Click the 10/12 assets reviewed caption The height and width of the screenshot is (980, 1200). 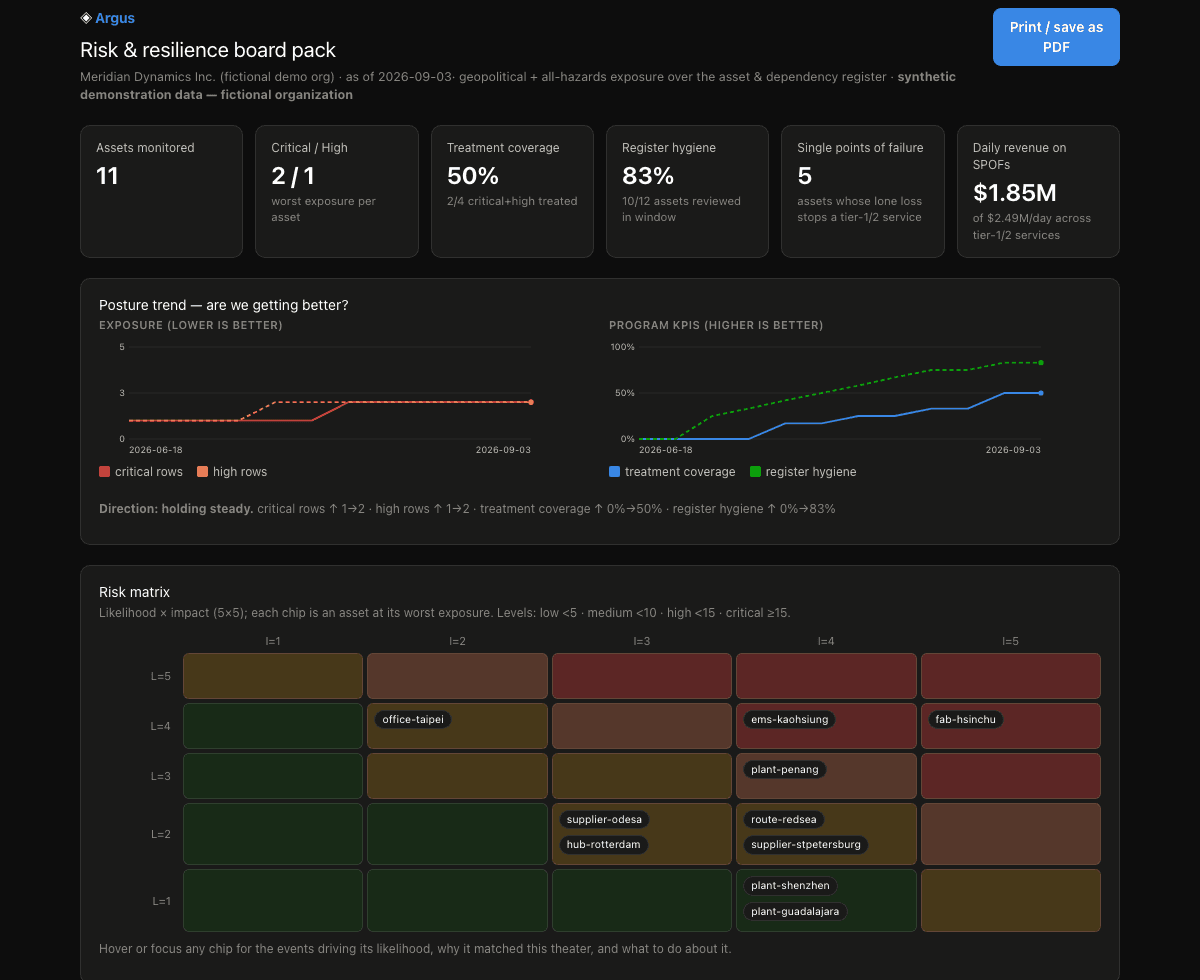click(x=682, y=209)
